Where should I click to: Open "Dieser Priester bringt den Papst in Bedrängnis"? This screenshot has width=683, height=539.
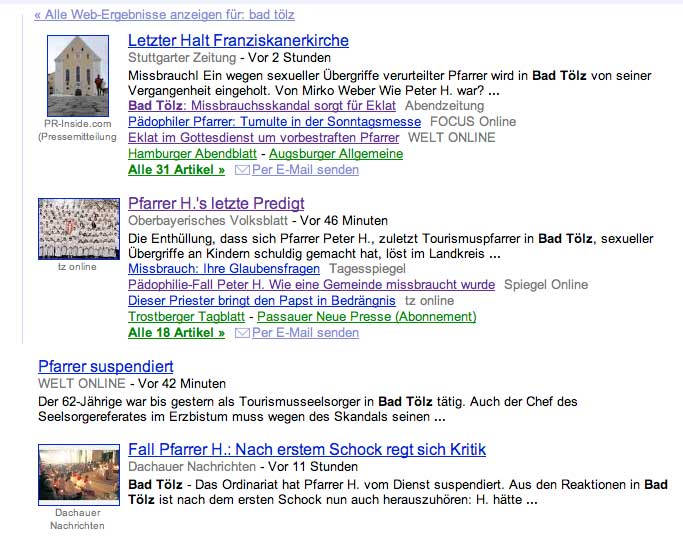click(263, 300)
